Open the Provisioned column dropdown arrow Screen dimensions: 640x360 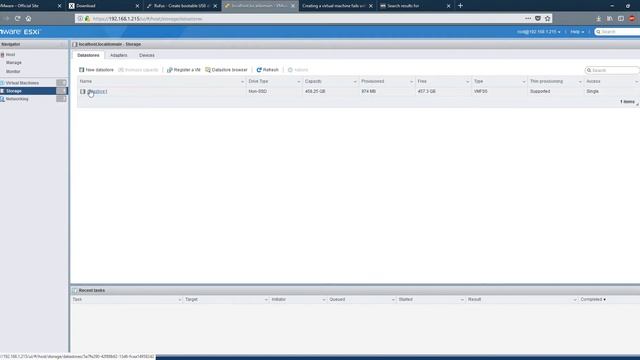[x=411, y=82]
